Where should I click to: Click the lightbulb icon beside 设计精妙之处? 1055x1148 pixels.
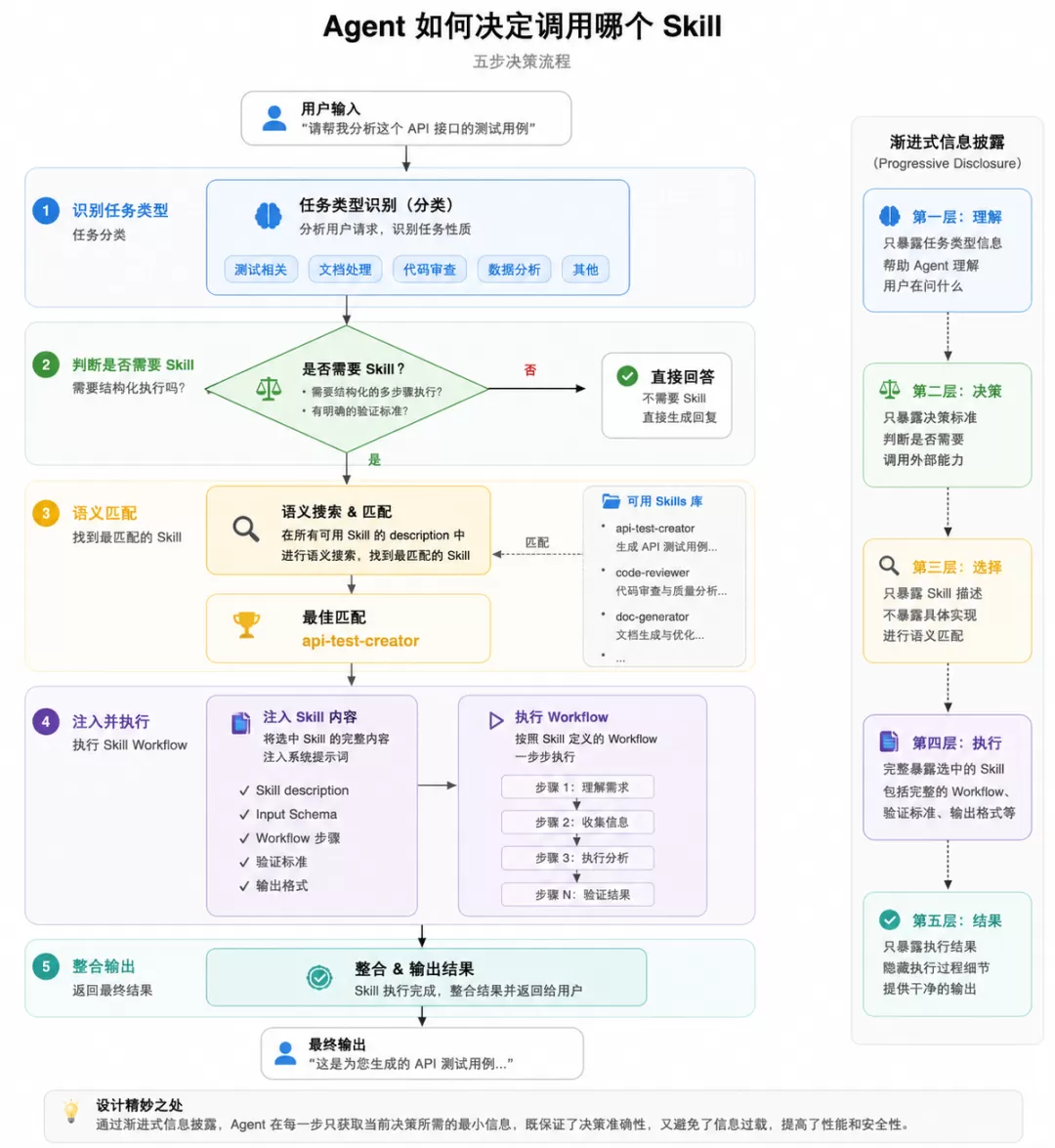click(71, 1111)
